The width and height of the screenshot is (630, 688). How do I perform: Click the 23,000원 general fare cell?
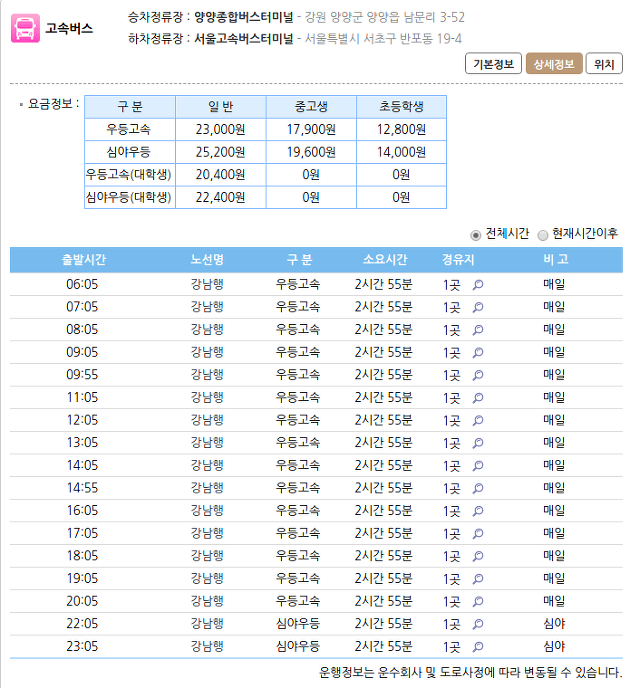[220, 129]
